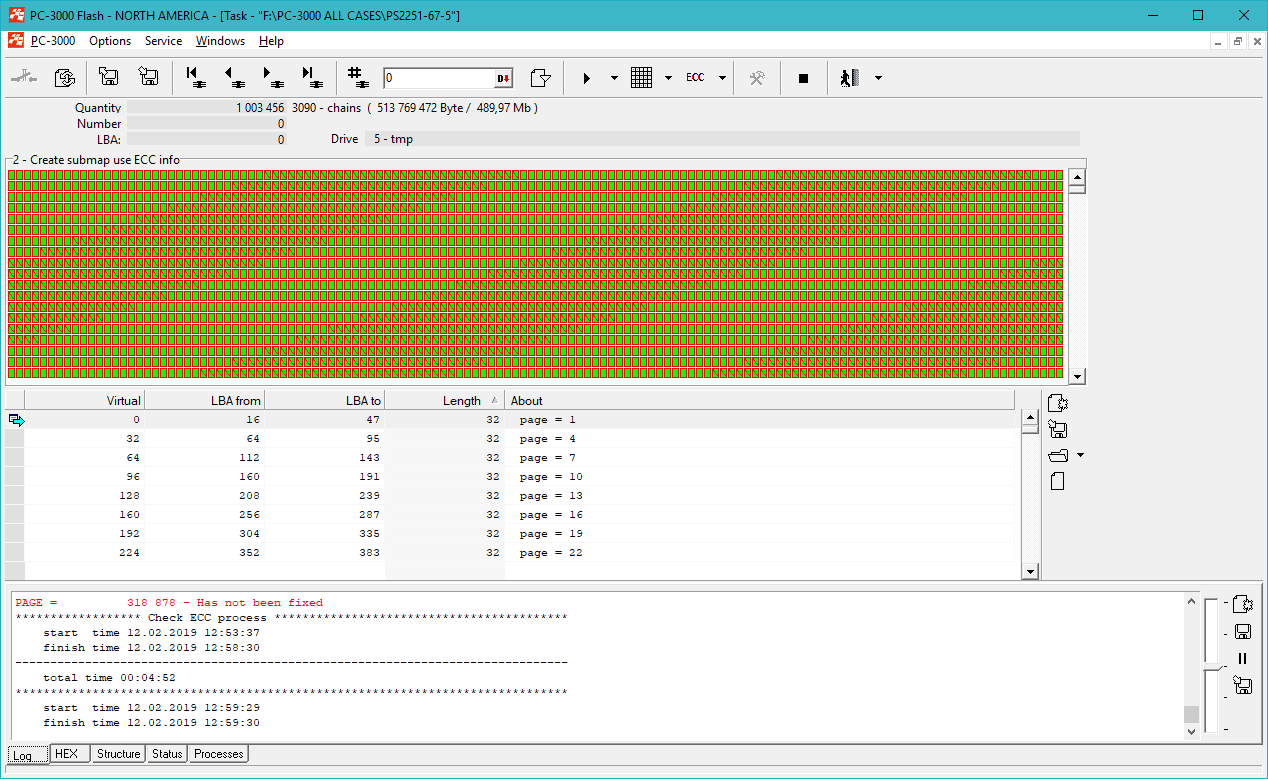This screenshot has width=1268, height=779.
Task: Sort by the Length column header
Action: (x=444, y=400)
